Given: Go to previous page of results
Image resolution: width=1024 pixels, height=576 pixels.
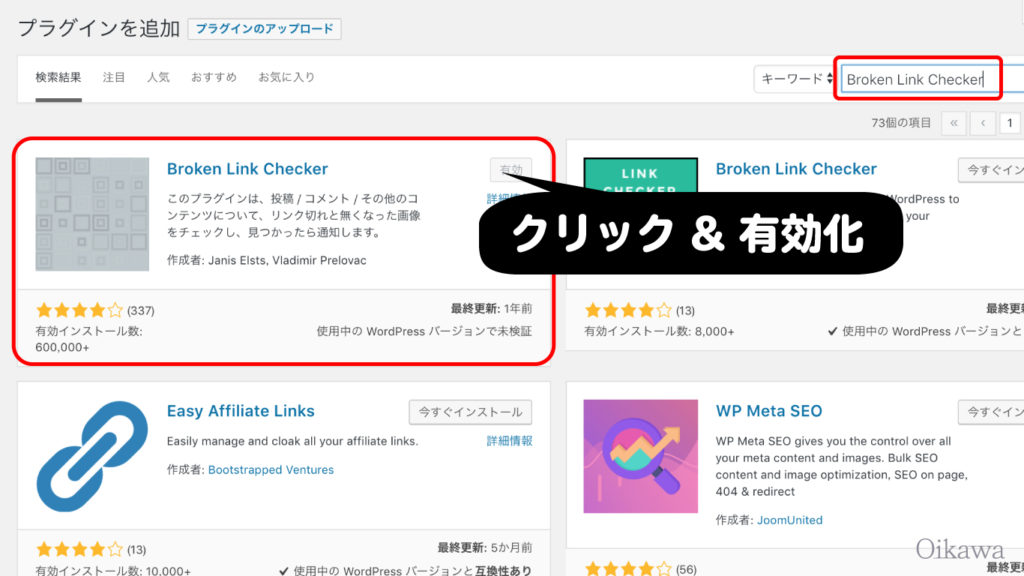Looking at the screenshot, I should coord(983,123).
